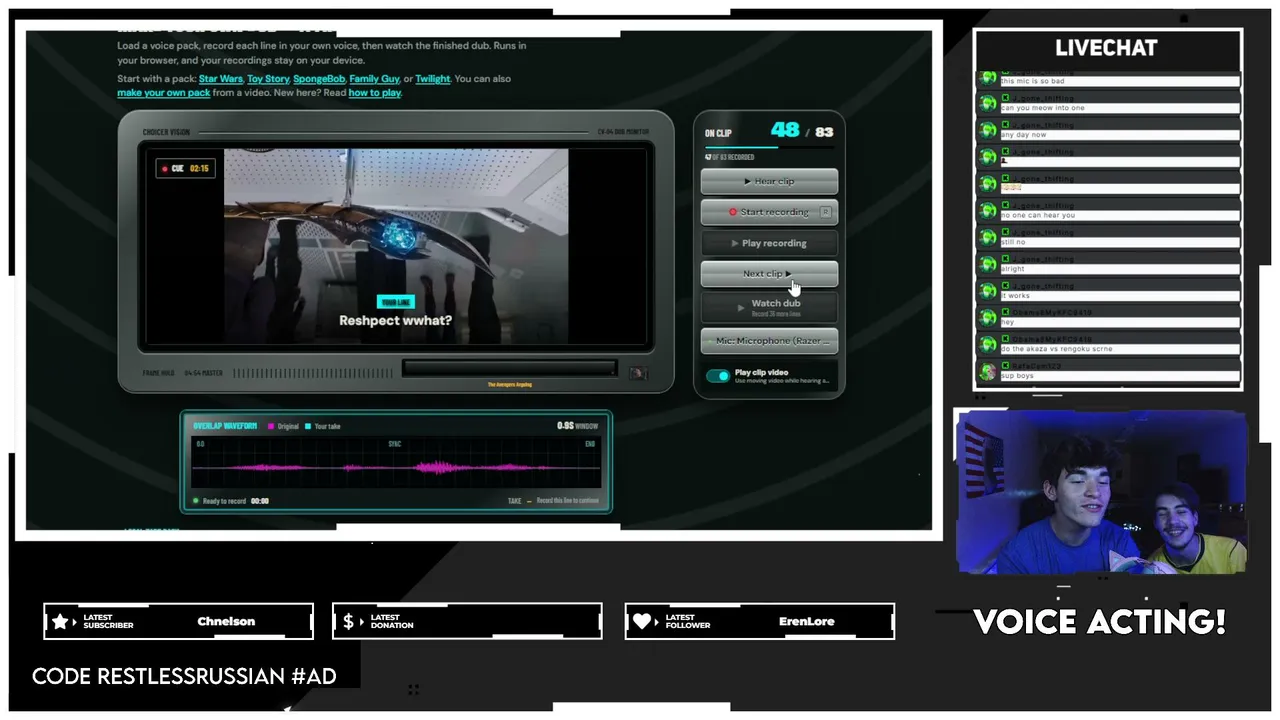Click the 'Ready to record' status
Viewport: 1280px width, 720px height.
(219, 501)
